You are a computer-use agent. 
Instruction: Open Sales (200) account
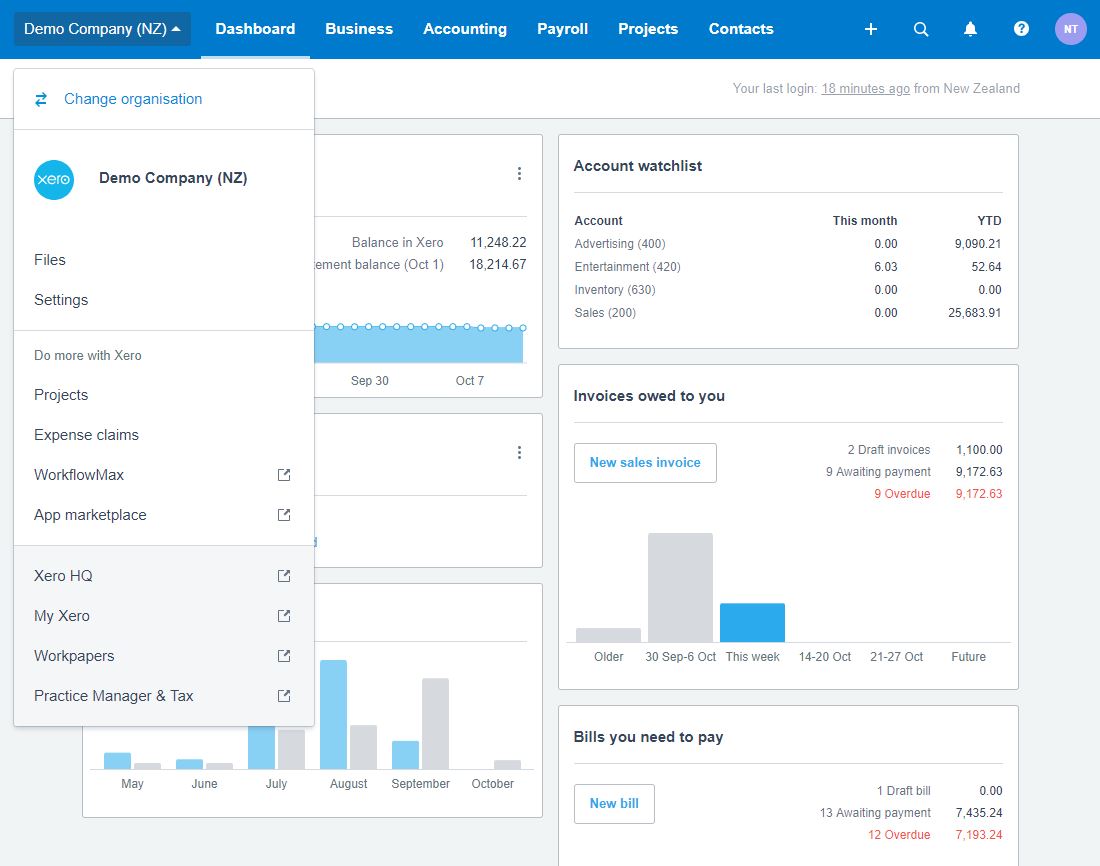(x=605, y=313)
